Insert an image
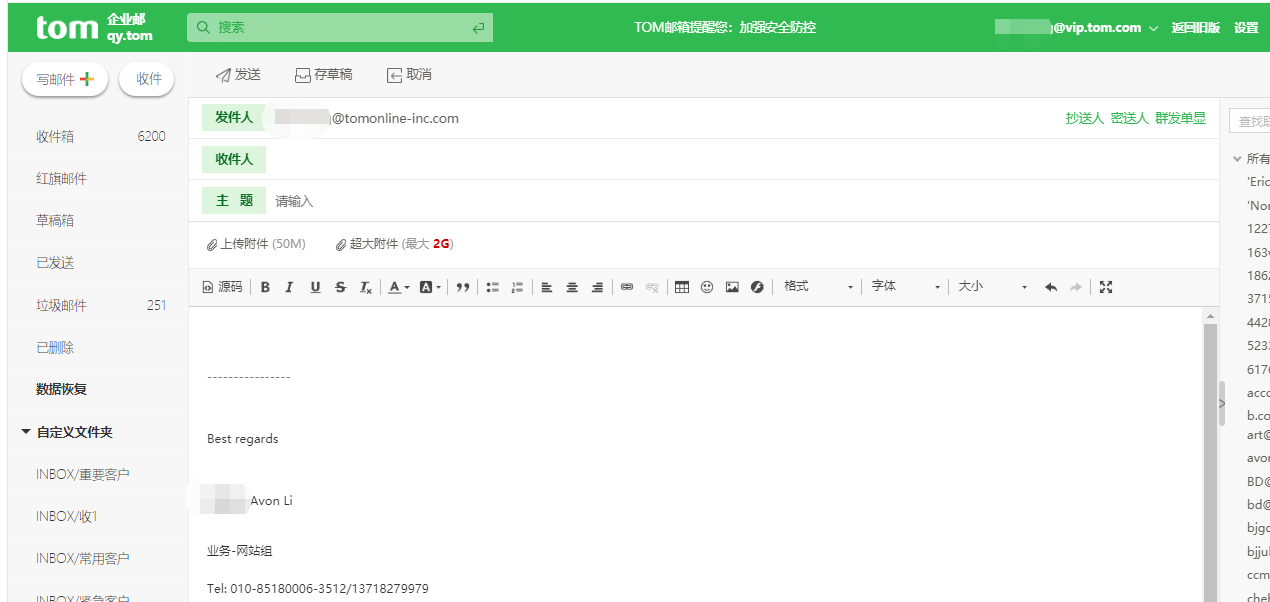This screenshot has height=602, width=1270. pos(732,287)
